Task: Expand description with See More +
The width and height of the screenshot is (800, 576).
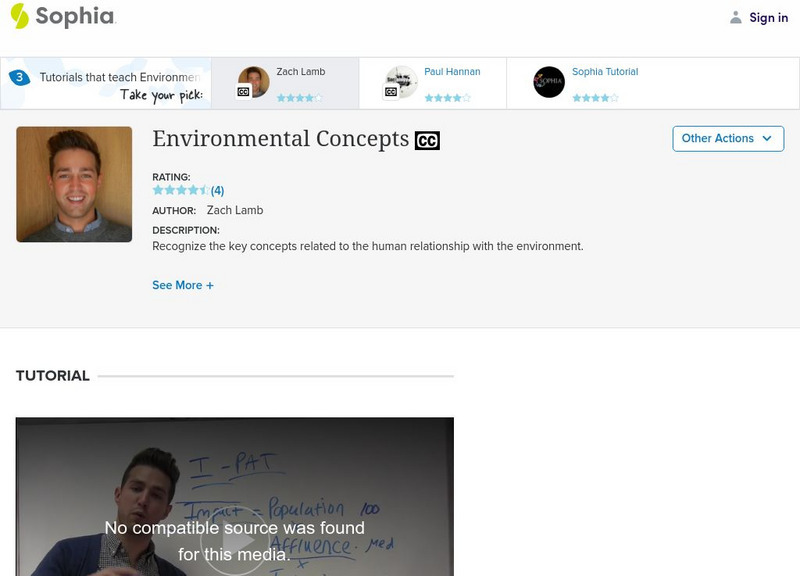Action: (183, 285)
